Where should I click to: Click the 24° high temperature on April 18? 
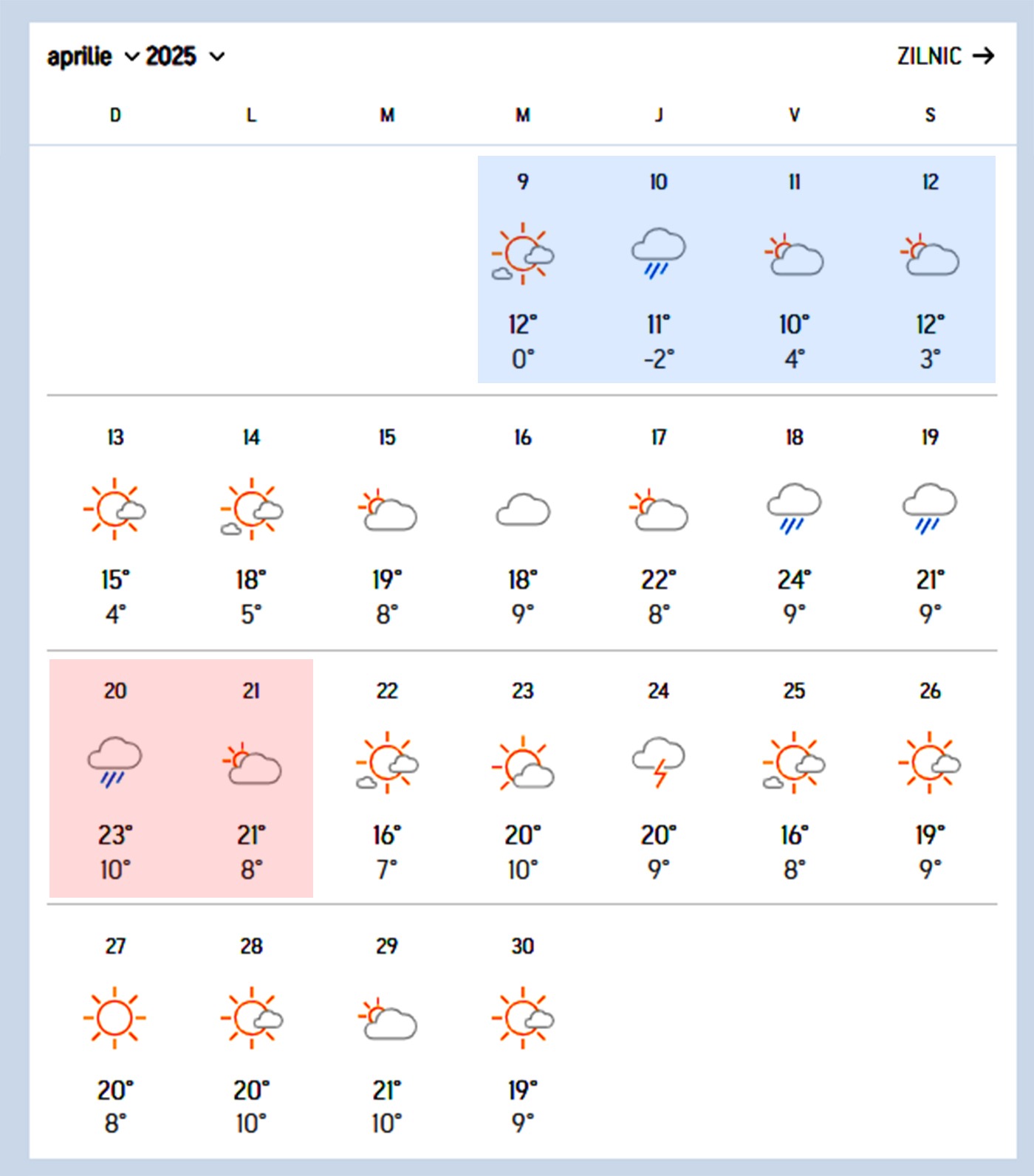[794, 580]
